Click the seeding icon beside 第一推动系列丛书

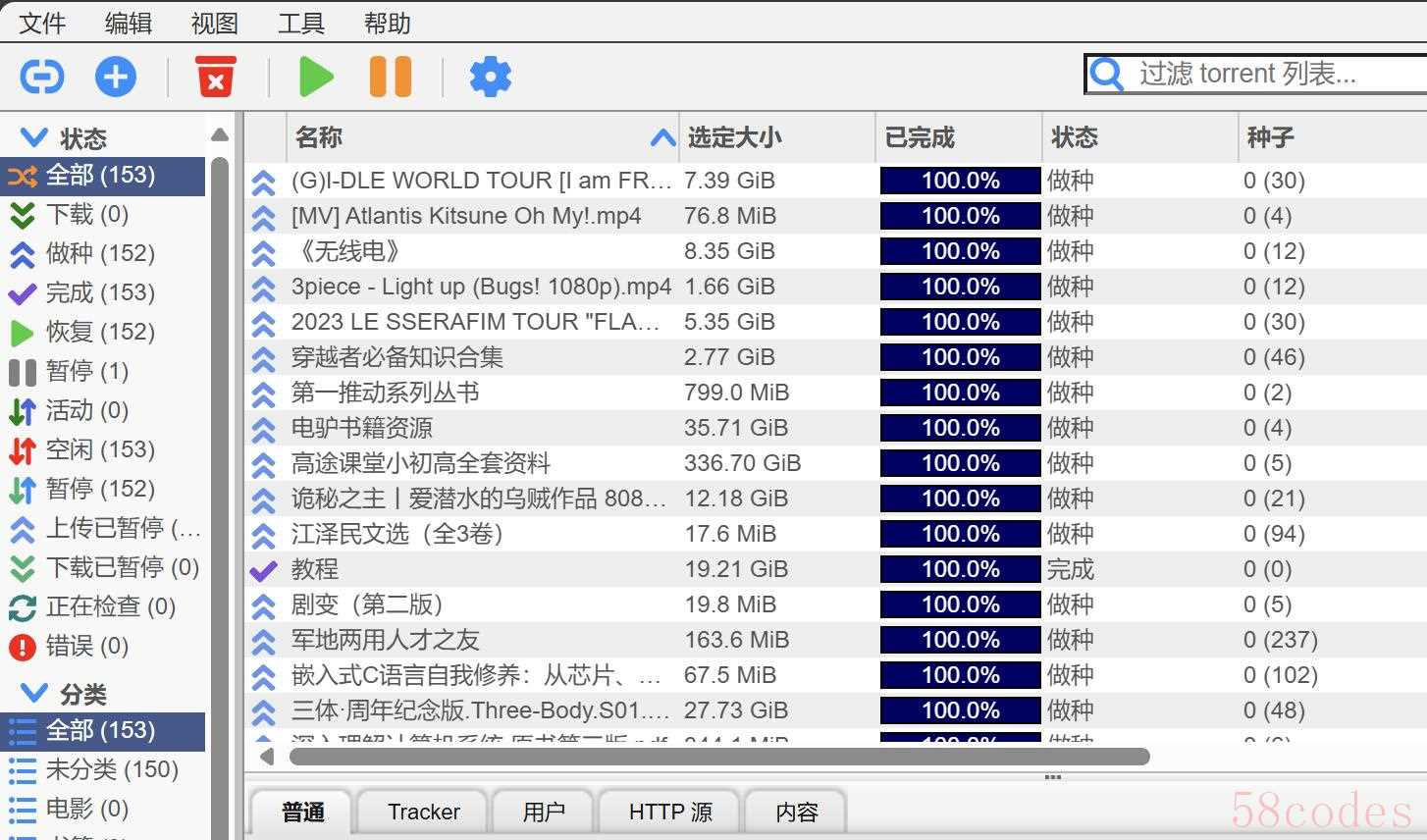pos(263,394)
